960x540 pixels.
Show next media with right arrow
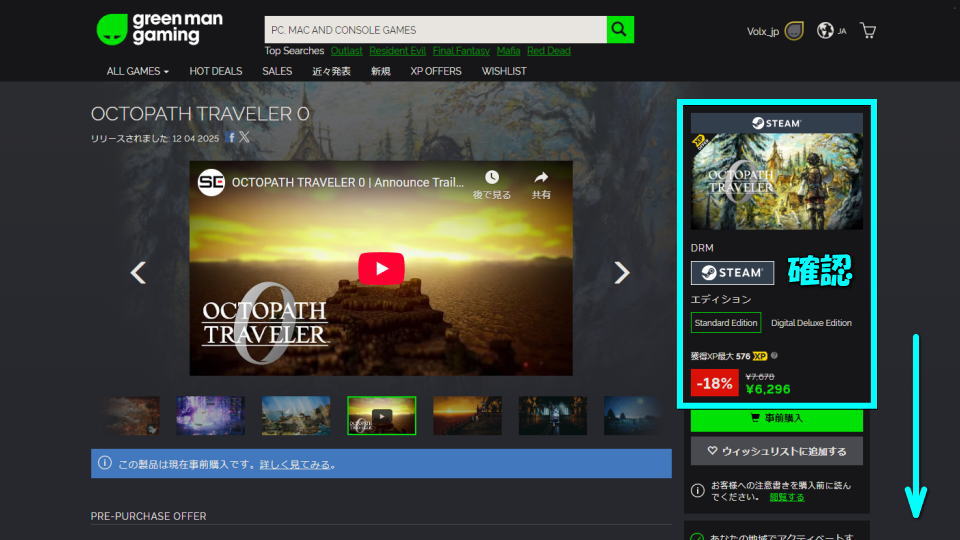(x=621, y=272)
